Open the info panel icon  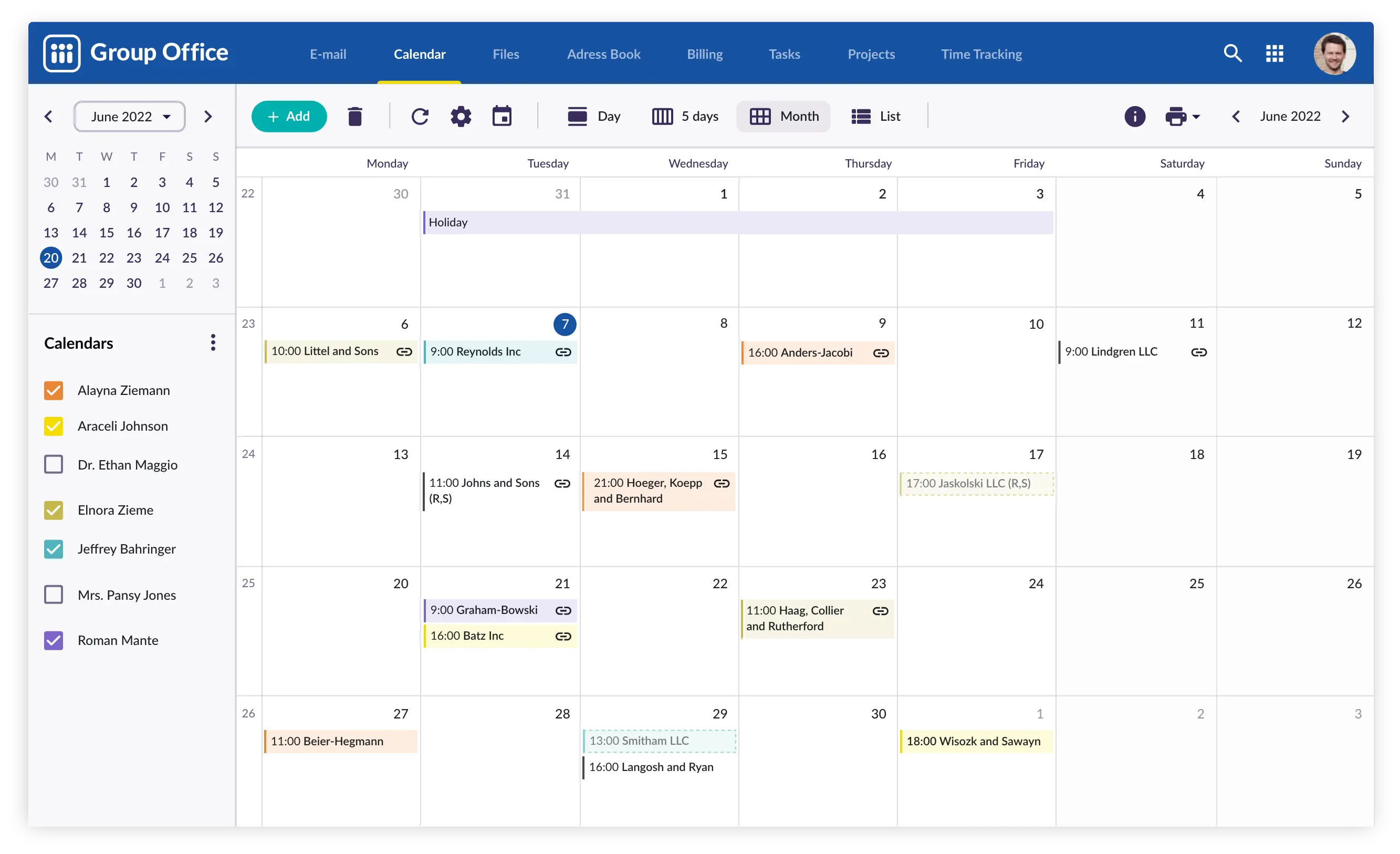point(1135,115)
